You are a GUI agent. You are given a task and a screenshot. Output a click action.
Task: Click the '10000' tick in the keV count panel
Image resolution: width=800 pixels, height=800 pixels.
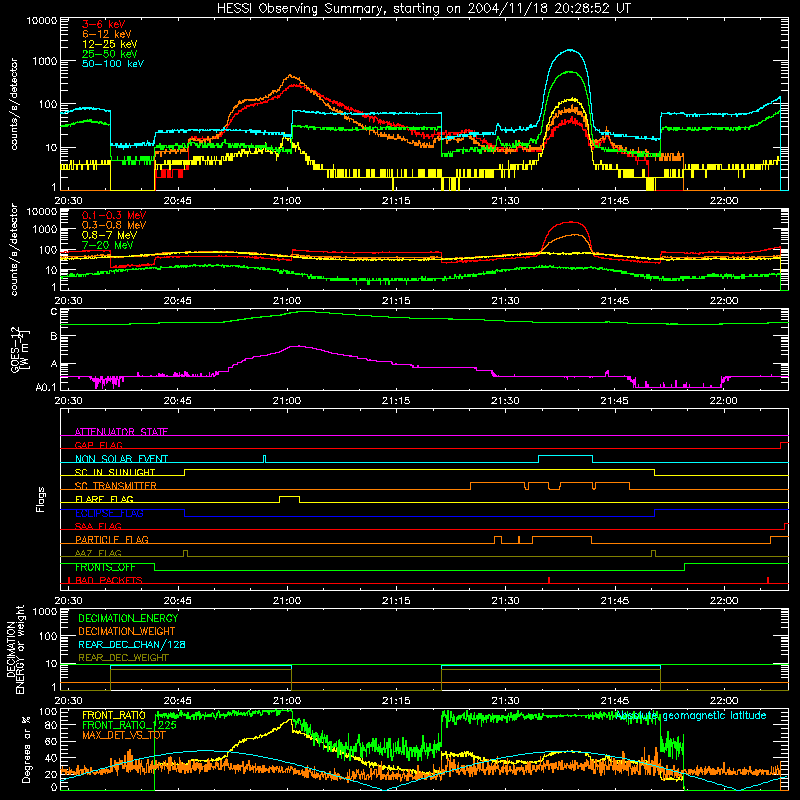42,21
